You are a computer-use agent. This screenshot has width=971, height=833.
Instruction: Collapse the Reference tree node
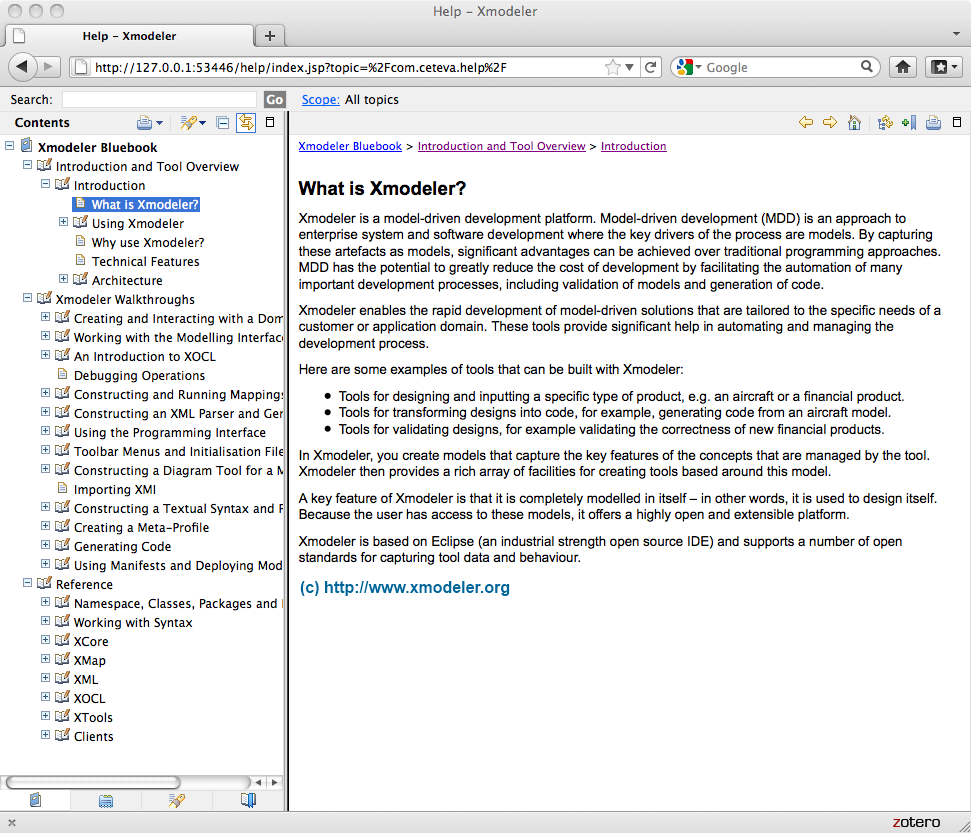(27, 583)
